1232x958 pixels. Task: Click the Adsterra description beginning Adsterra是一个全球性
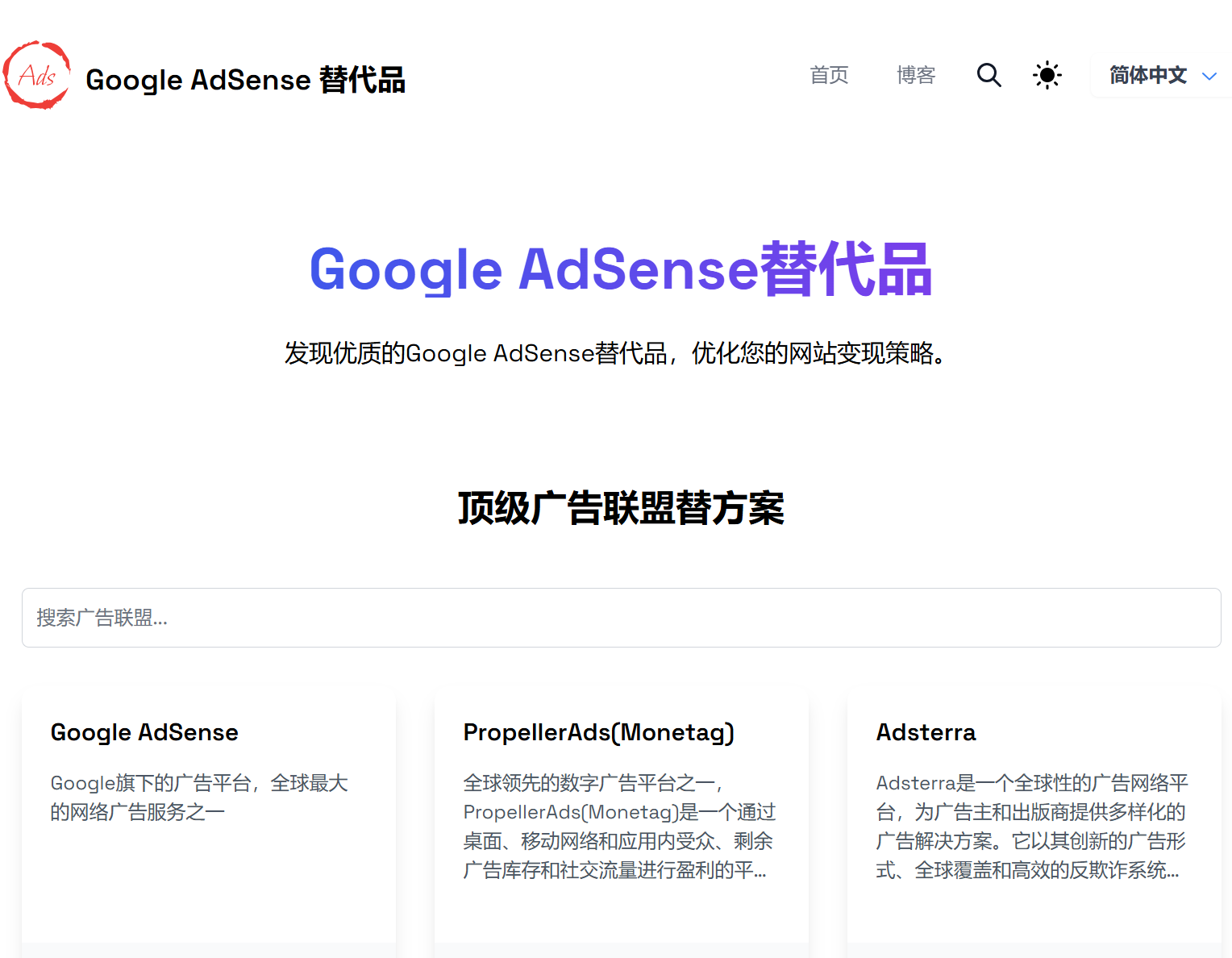click(1032, 827)
